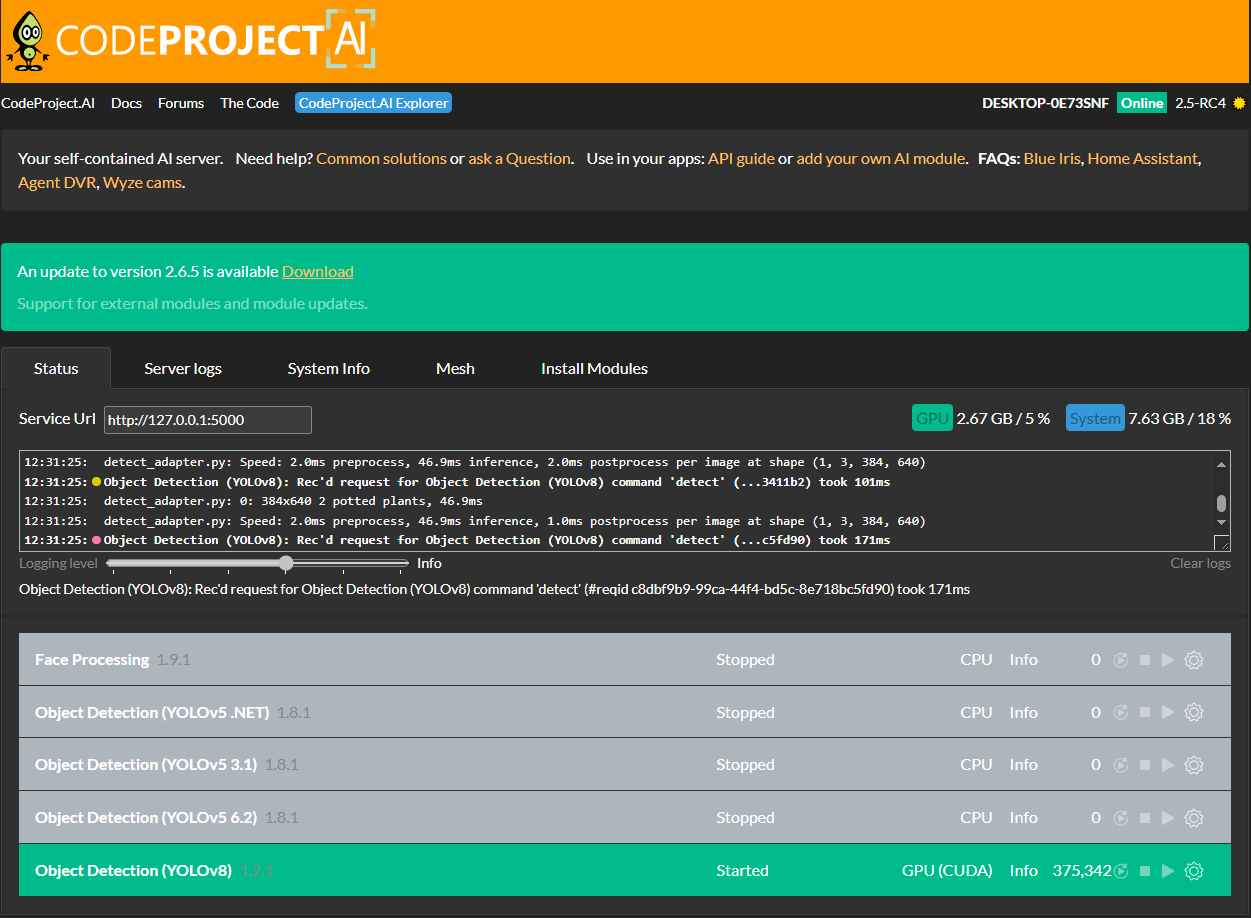This screenshot has width=1251, height=918.
Task: Click the GPU (CUDA) label on YOLOv8
Action: point(947,871)
